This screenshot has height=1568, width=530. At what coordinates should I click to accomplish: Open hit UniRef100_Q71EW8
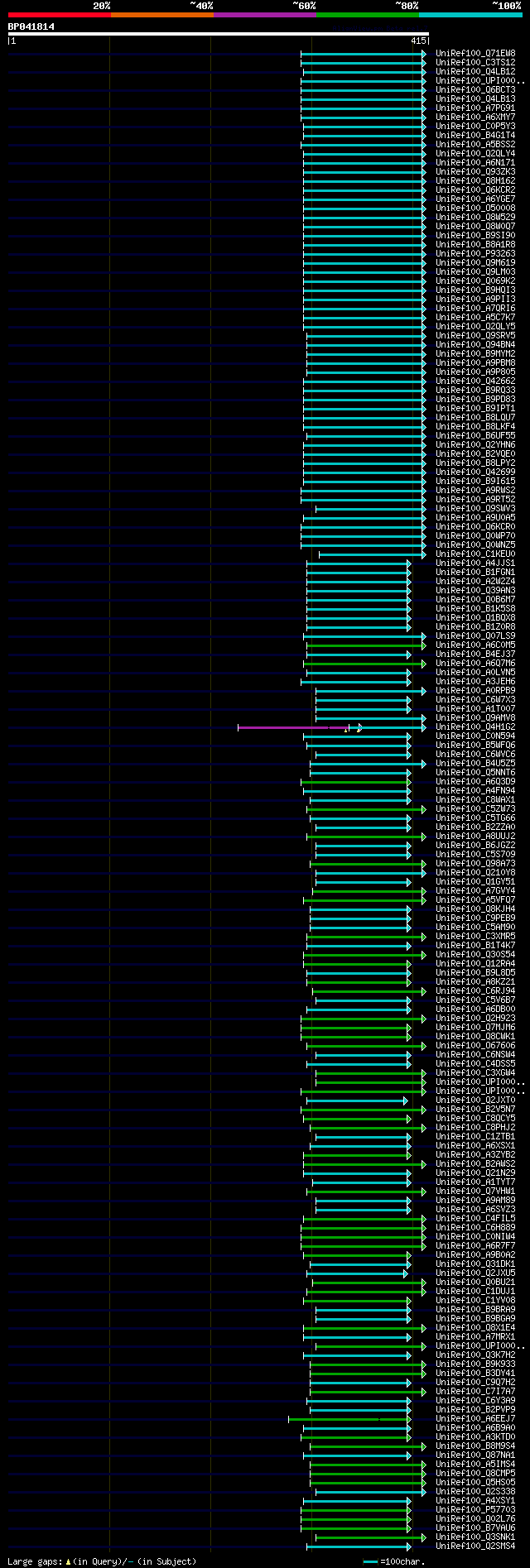point(475,53)
